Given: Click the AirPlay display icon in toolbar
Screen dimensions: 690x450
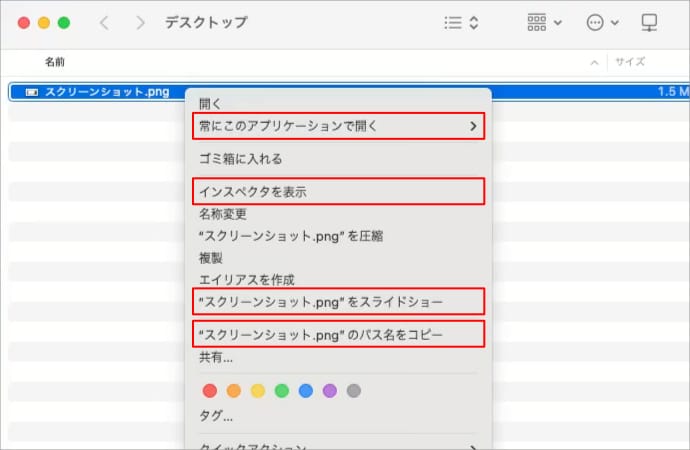Looking at the screenshot, I should tap(648, 22).
